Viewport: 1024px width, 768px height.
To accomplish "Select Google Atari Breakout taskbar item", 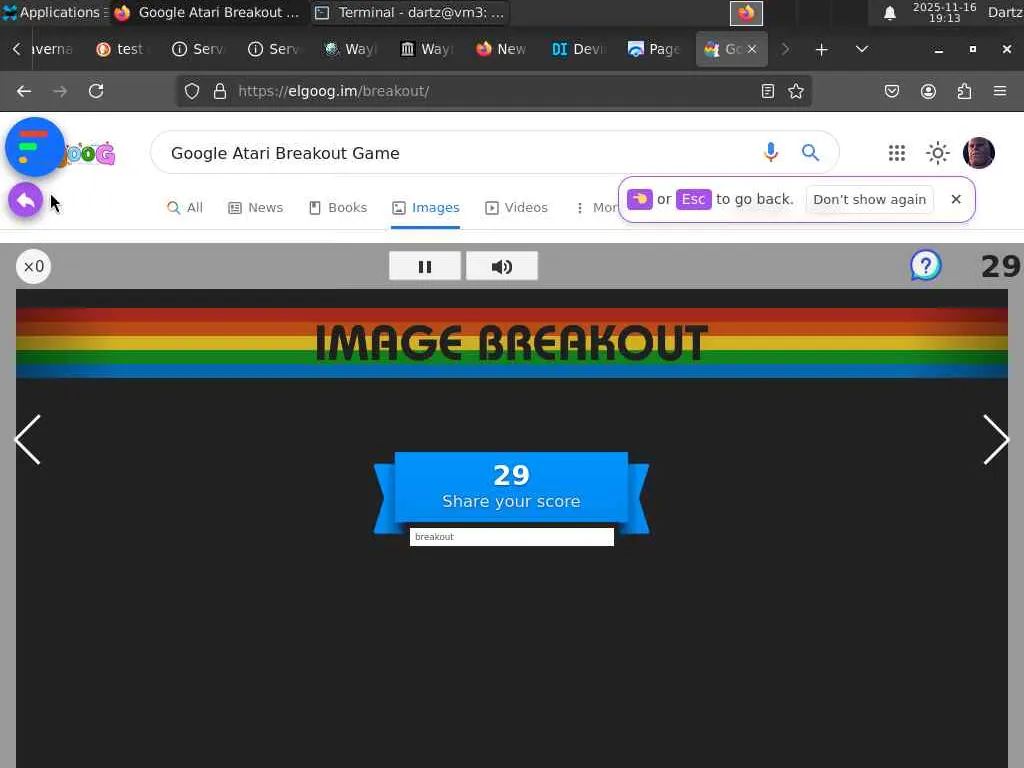I will (x=208, y=12).
